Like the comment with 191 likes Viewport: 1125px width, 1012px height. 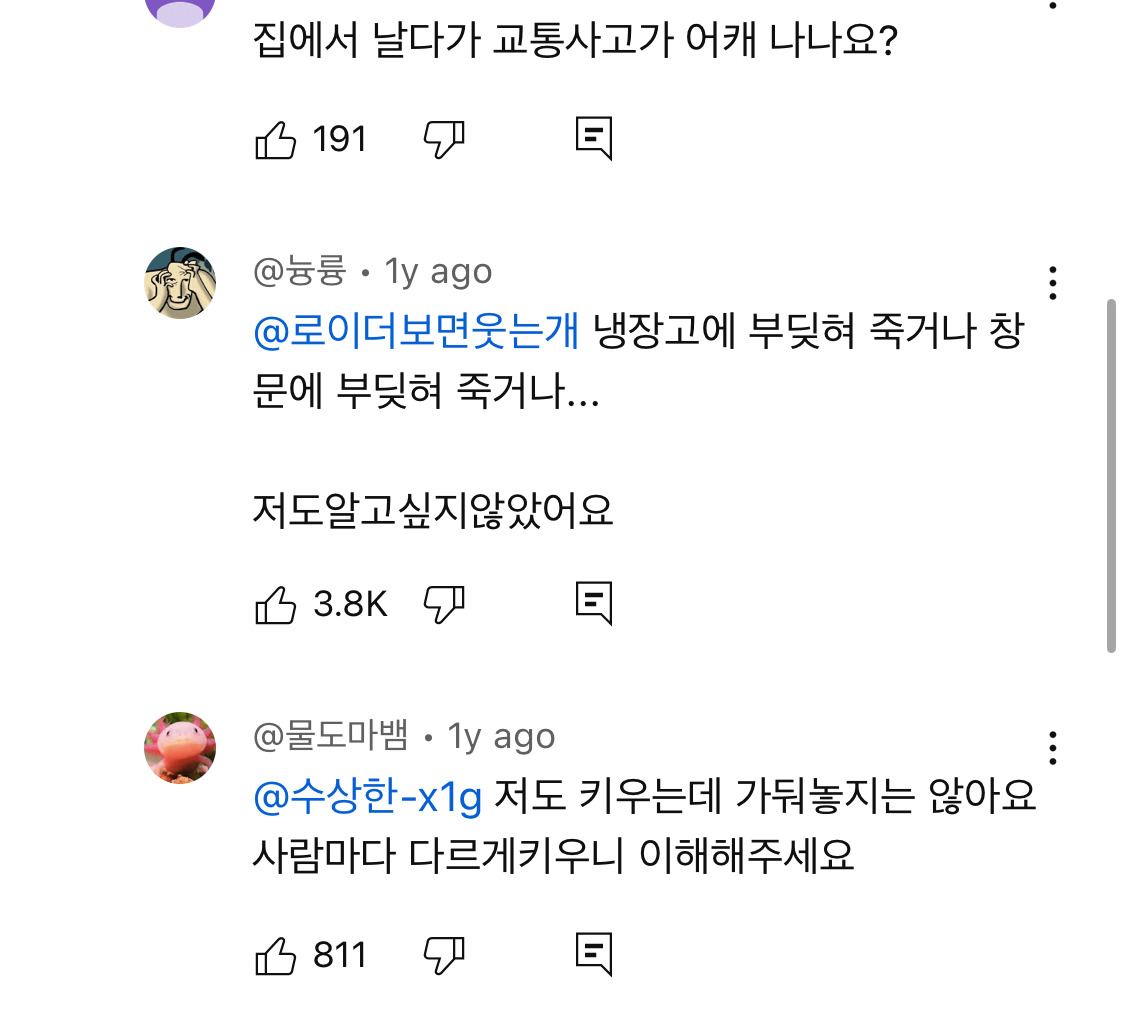[x=277, y=140]
